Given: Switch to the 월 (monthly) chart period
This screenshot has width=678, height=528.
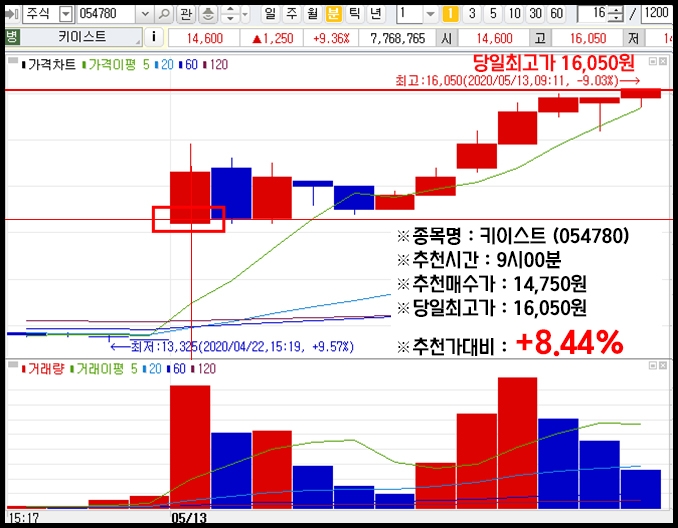Looking at the screenshot, I should [312, 14].
